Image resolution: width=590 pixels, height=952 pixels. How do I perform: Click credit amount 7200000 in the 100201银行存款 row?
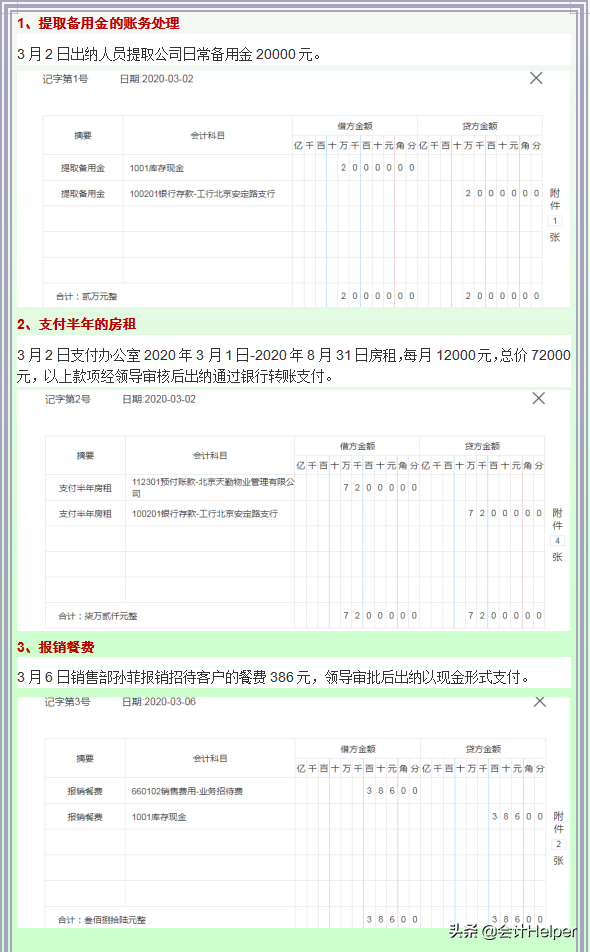[504, 513]
